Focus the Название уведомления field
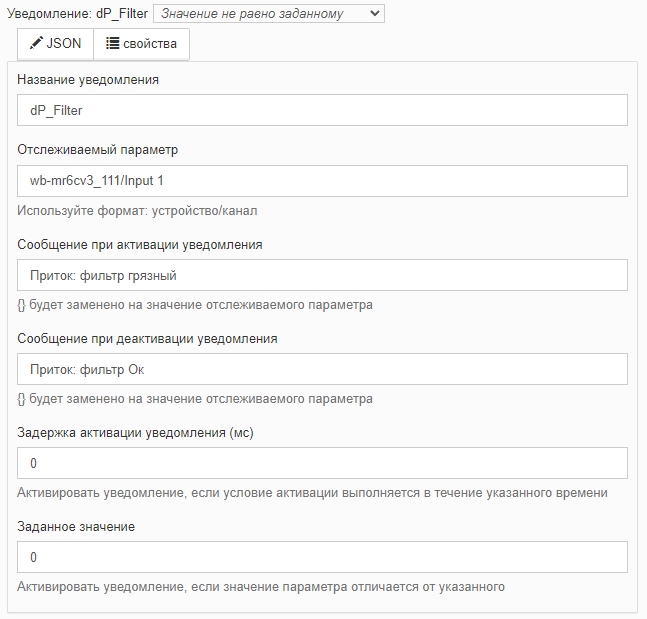647x619 pixels. pyautogui.click(x=322, y=110)
